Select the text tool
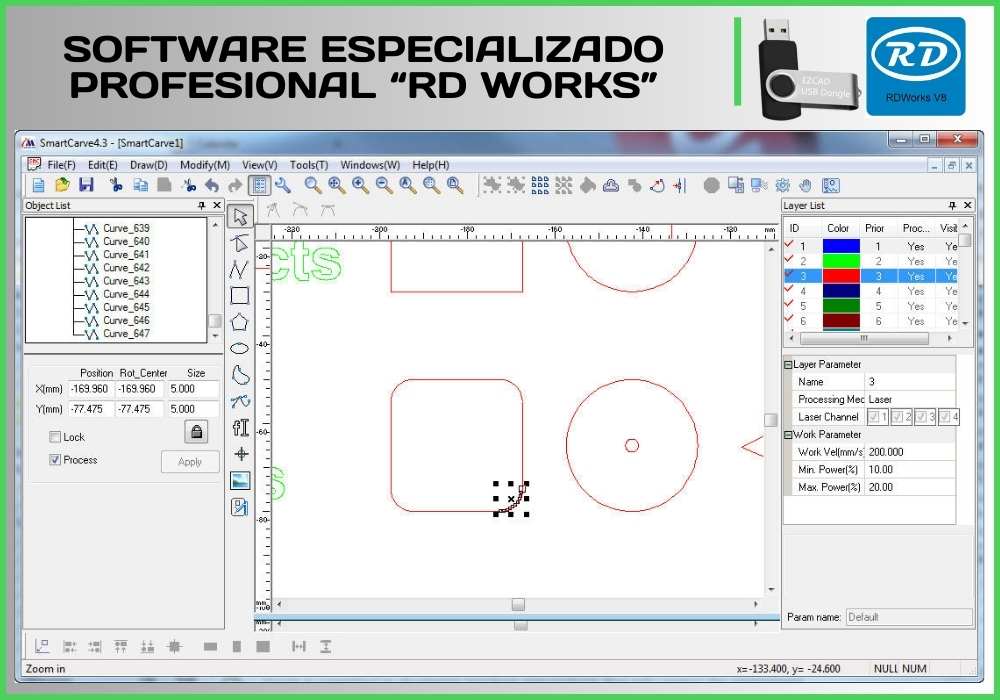The height and width of the screenshot is (700, 1000). (240, 427)
